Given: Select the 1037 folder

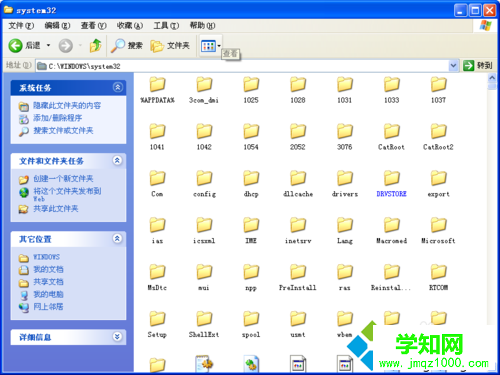Looking at the screenshot, I should click(x=438, y=90).
